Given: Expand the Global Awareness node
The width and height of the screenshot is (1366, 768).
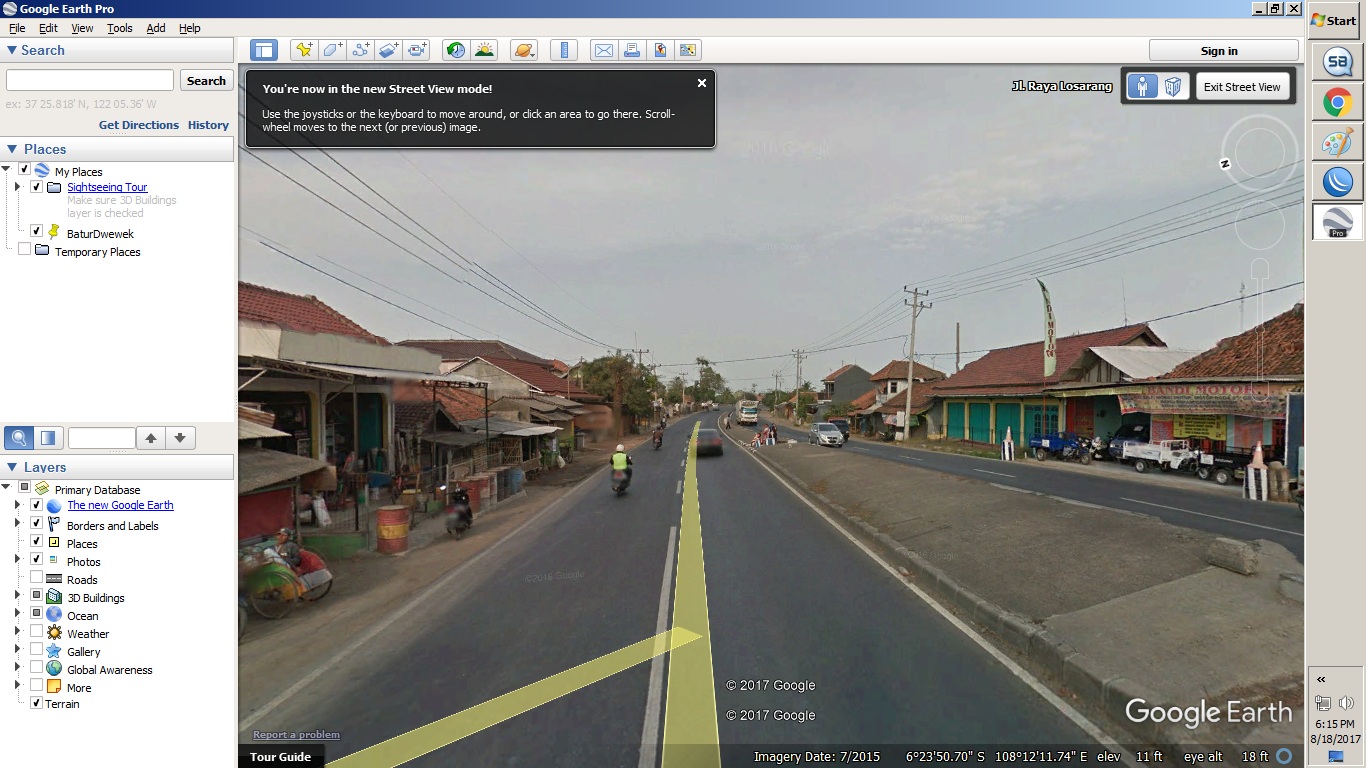Looking at the screenshot, I should point(17,668).
